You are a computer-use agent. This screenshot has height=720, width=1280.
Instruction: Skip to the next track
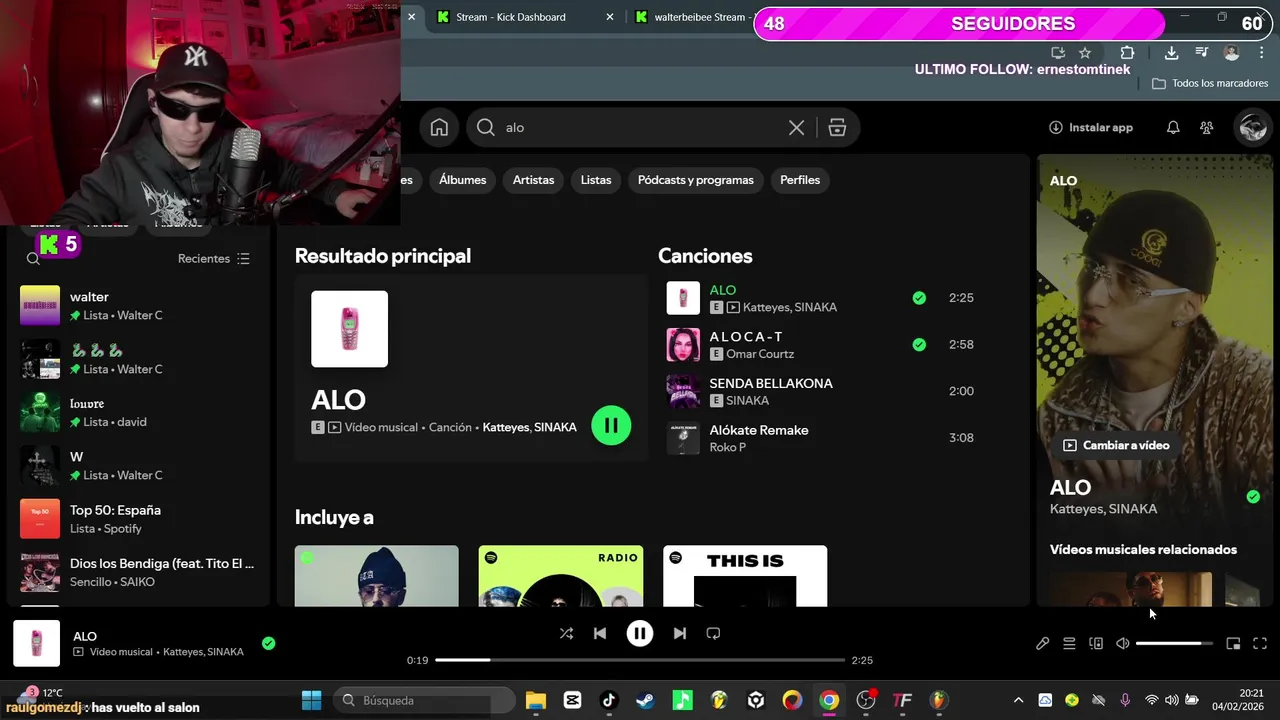(x=680, y=633)
